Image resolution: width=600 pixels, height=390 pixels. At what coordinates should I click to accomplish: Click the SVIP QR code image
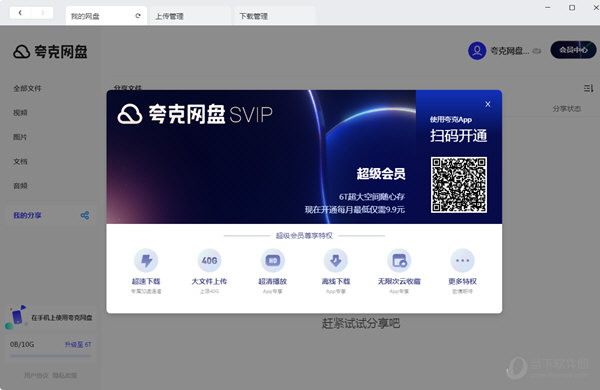(x=458, y=185)
